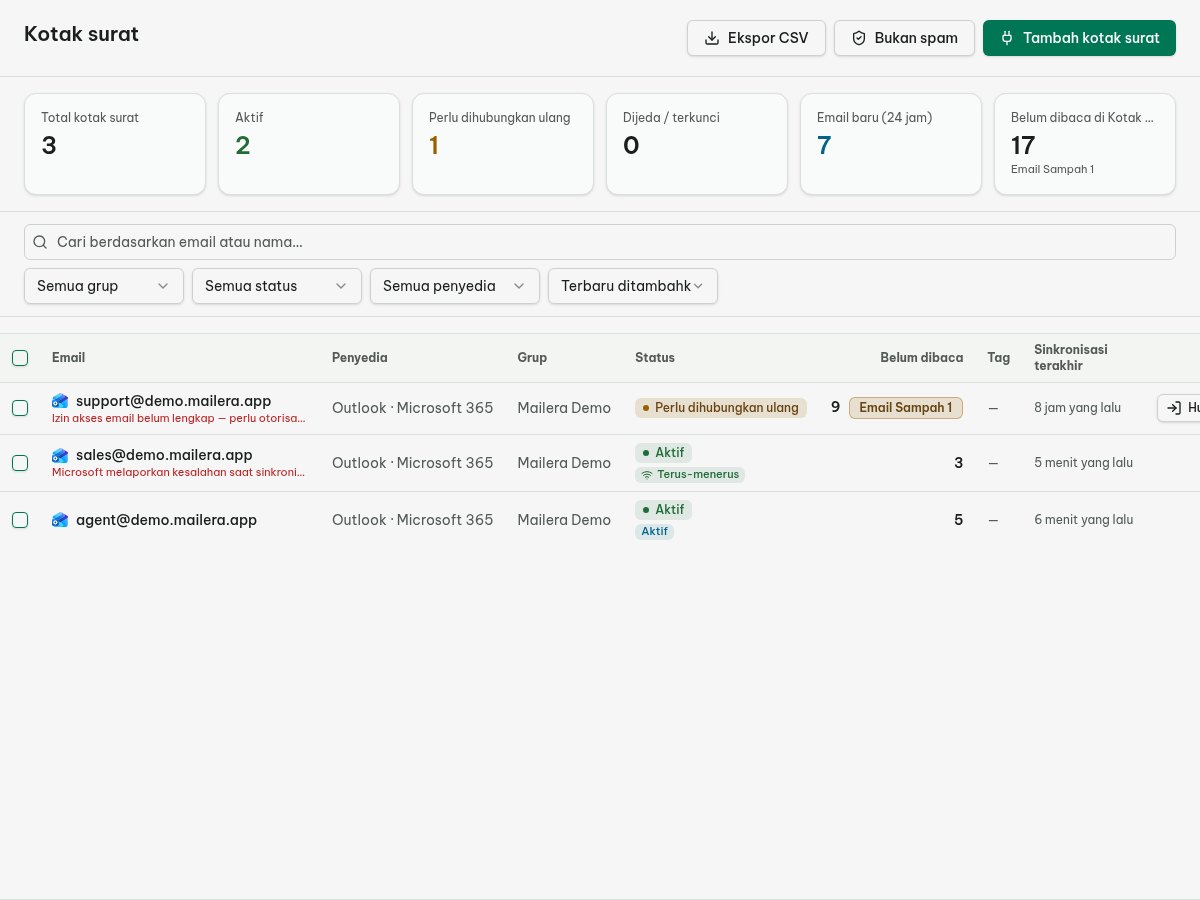Viewport: 1200px width, 900px height.
Task: Click the "Penyedia" column header
Action: [360, 358]
